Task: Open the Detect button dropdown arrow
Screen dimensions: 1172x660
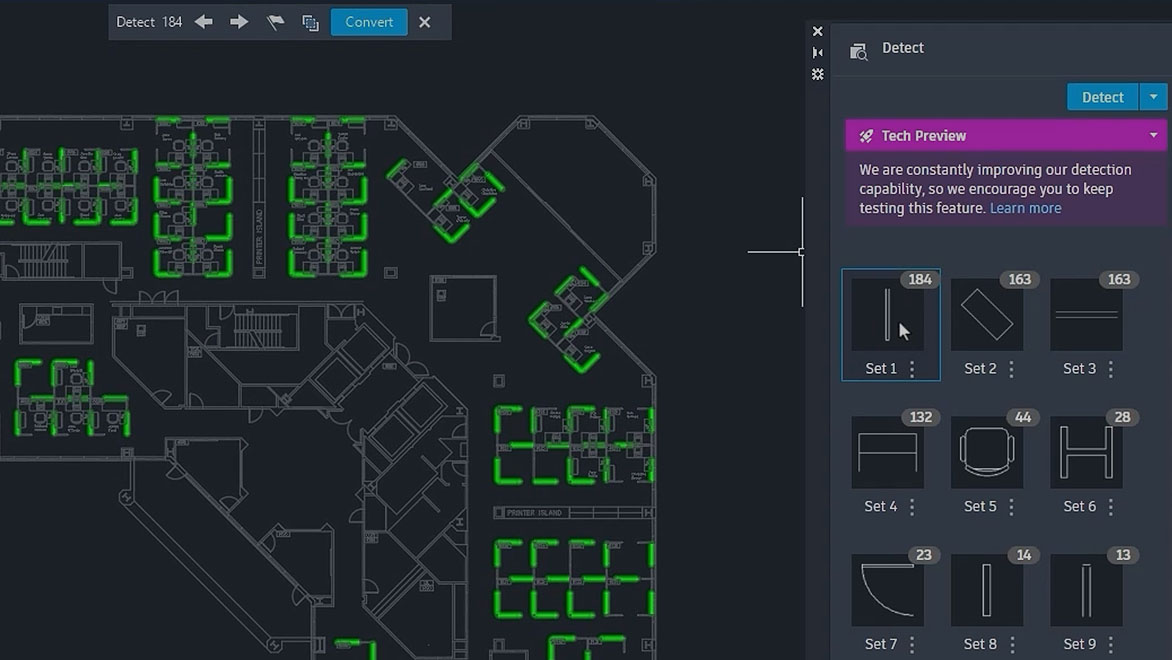Action: 1153,97
